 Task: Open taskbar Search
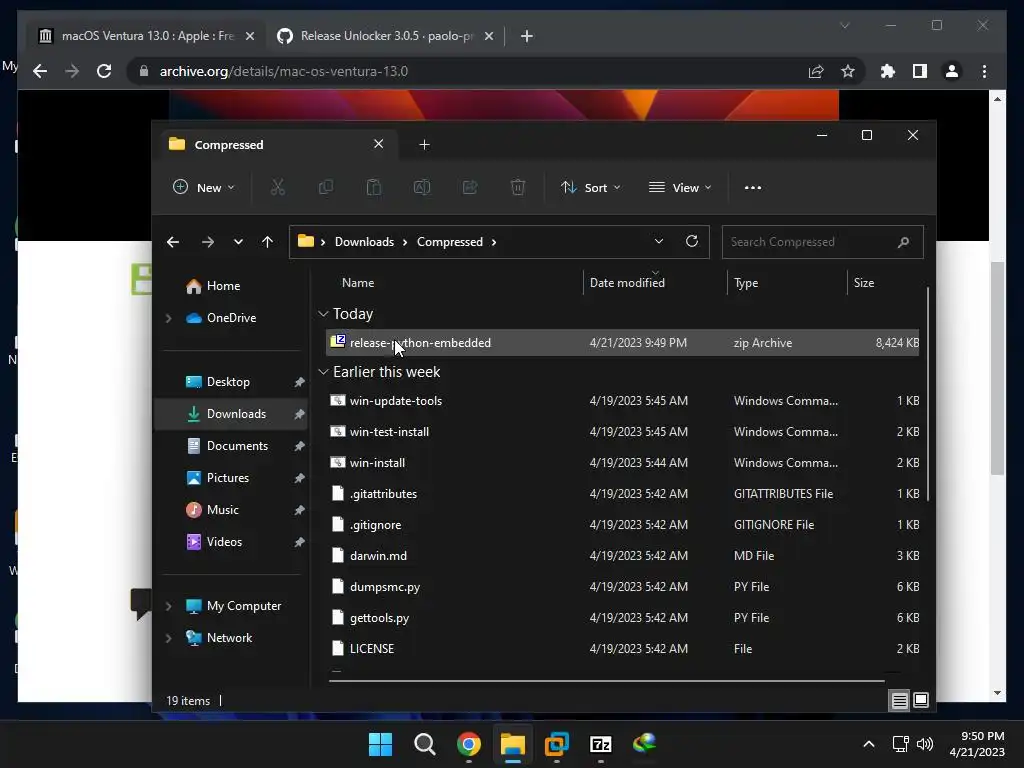(x=424, y=744)
